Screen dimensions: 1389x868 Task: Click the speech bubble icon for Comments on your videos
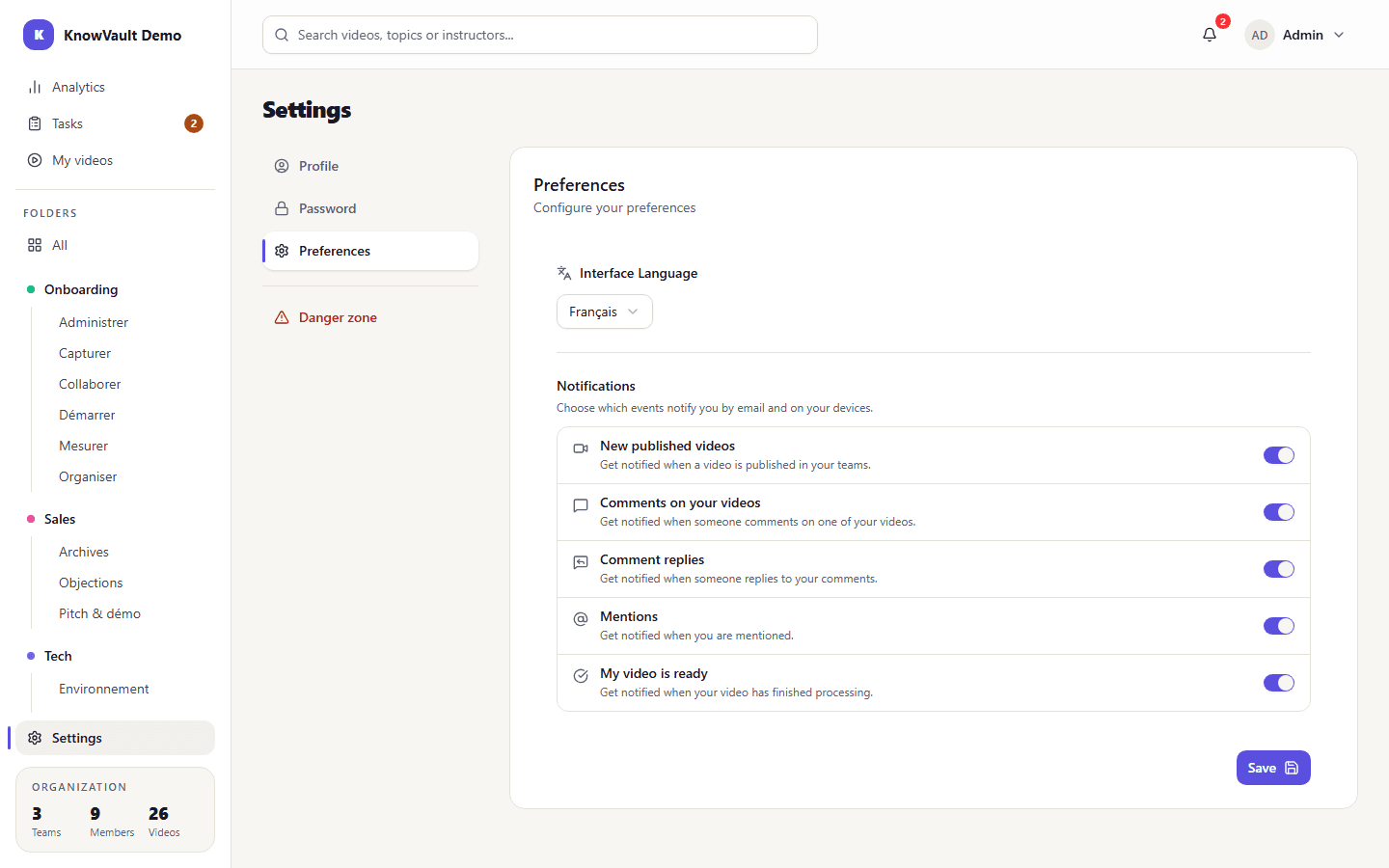tap(581, 505)
